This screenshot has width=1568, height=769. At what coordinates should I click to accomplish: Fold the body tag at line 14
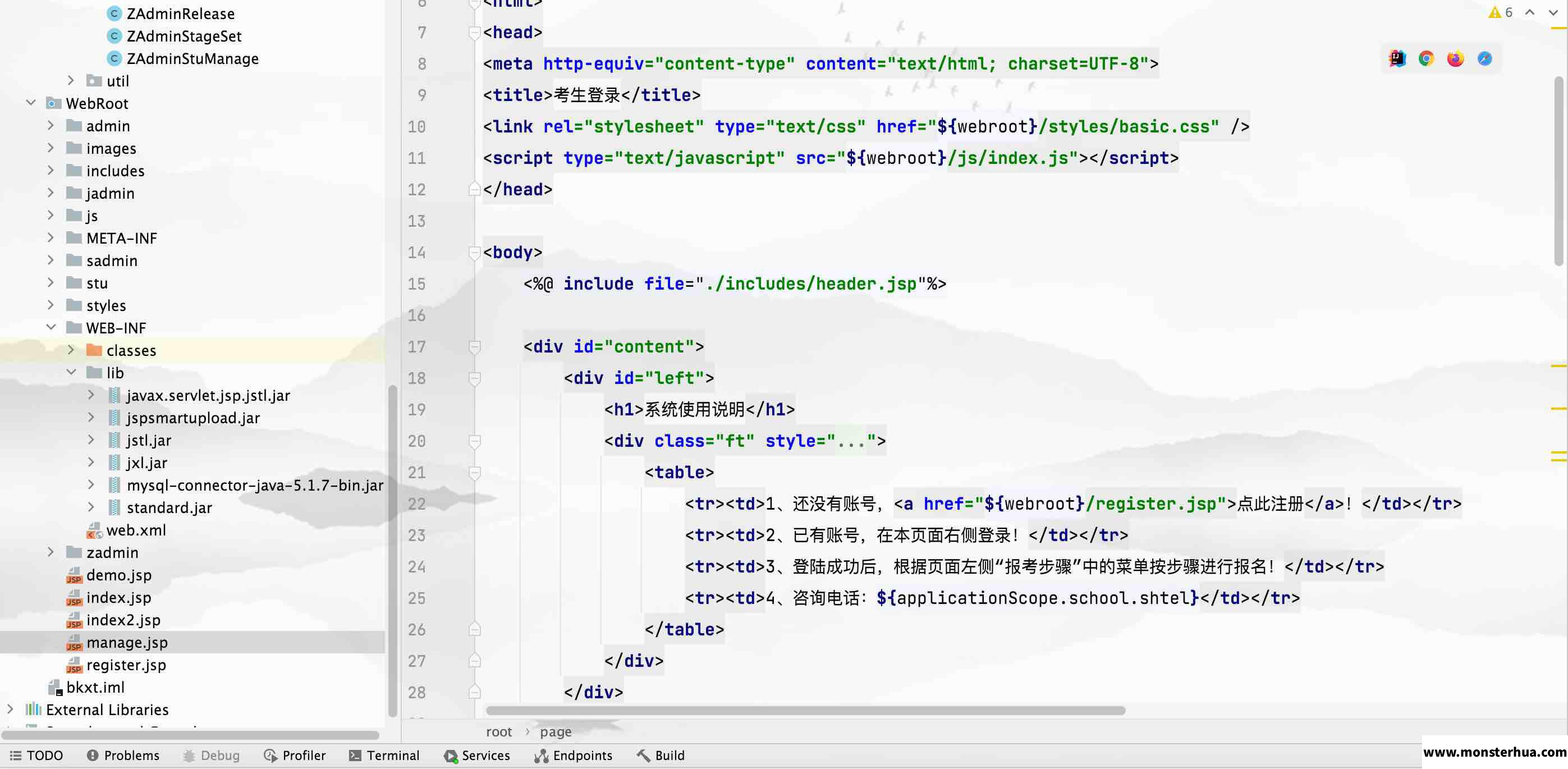pyautogui.click(x=475, y=252)
